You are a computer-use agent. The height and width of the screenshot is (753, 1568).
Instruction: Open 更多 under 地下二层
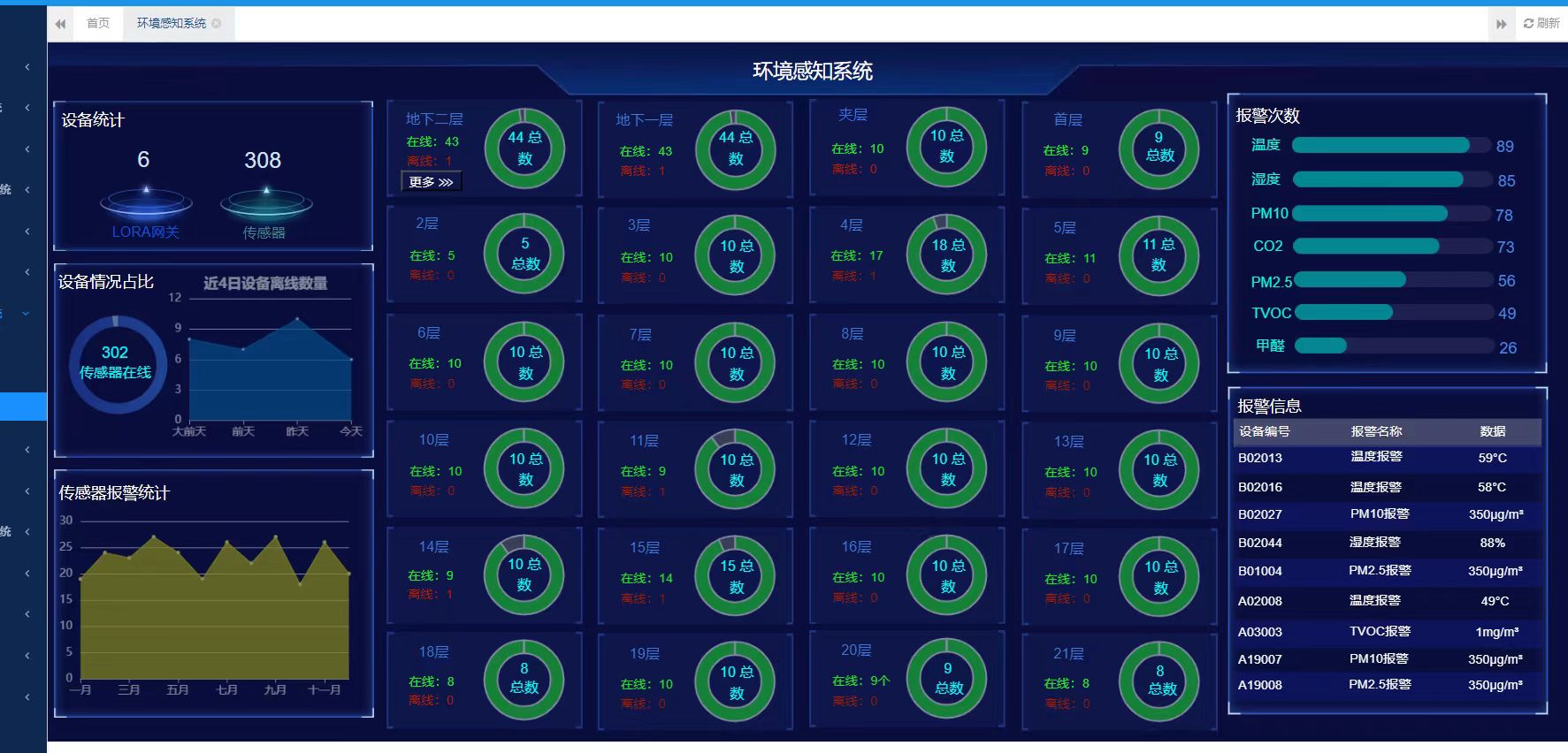(431, 182)
